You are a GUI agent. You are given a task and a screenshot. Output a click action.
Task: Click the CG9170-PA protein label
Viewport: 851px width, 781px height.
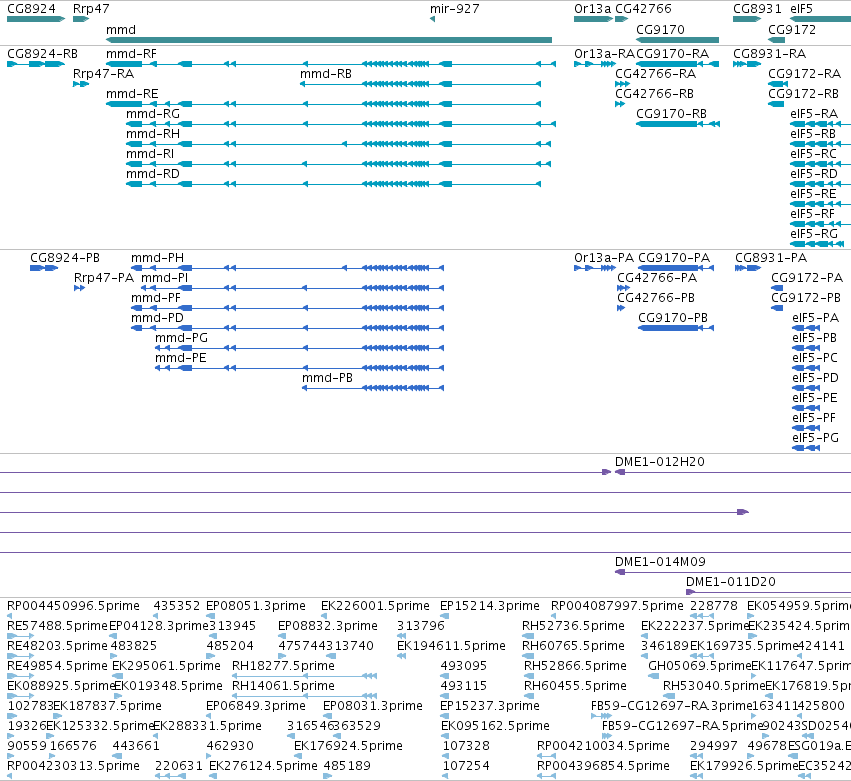click(x=674, y=257)
